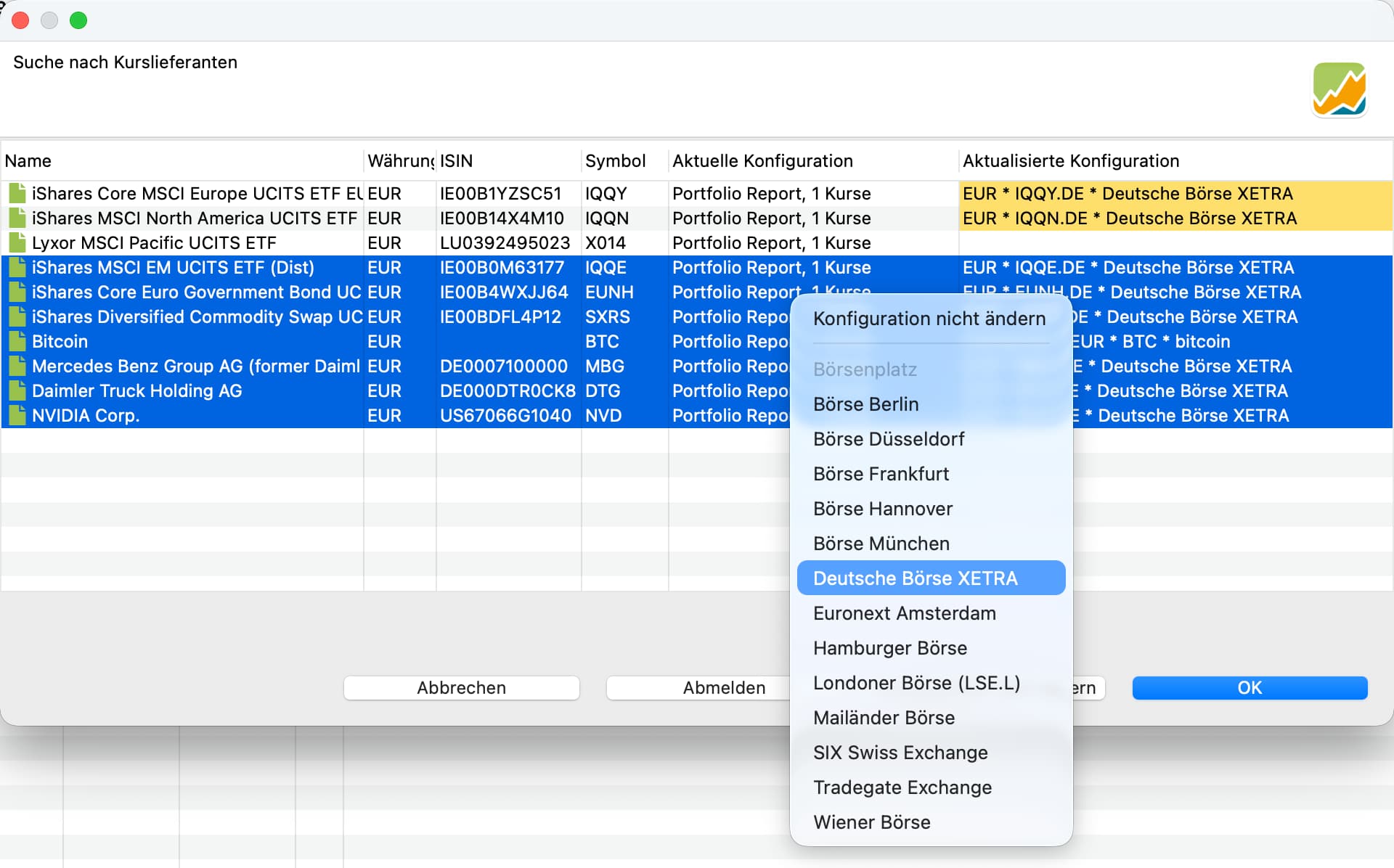Viewport: 1394px width, 868px height.
Task: Select Londoner Börse (LSE.L) entry
Action: click(x=916, y=683)
